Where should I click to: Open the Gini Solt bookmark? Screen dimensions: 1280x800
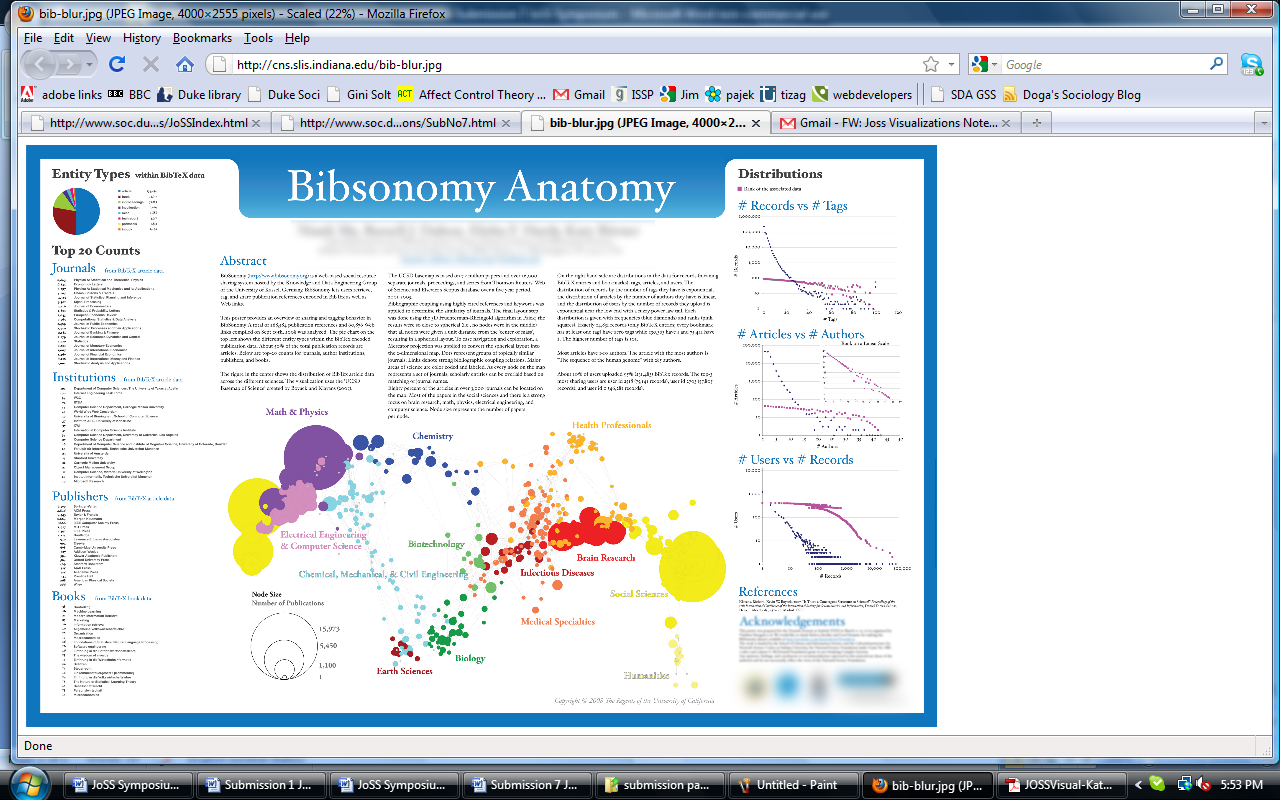pos(358,94)
